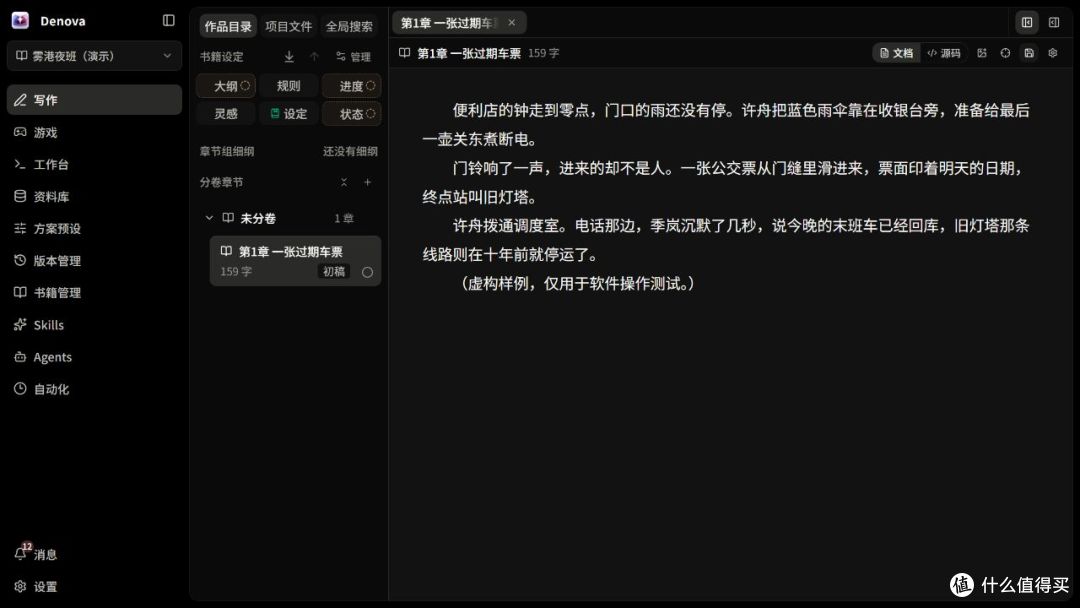Click into the paragraph starting 便利店的钟走到零点
1080x608 pixels.
point(726,125)
